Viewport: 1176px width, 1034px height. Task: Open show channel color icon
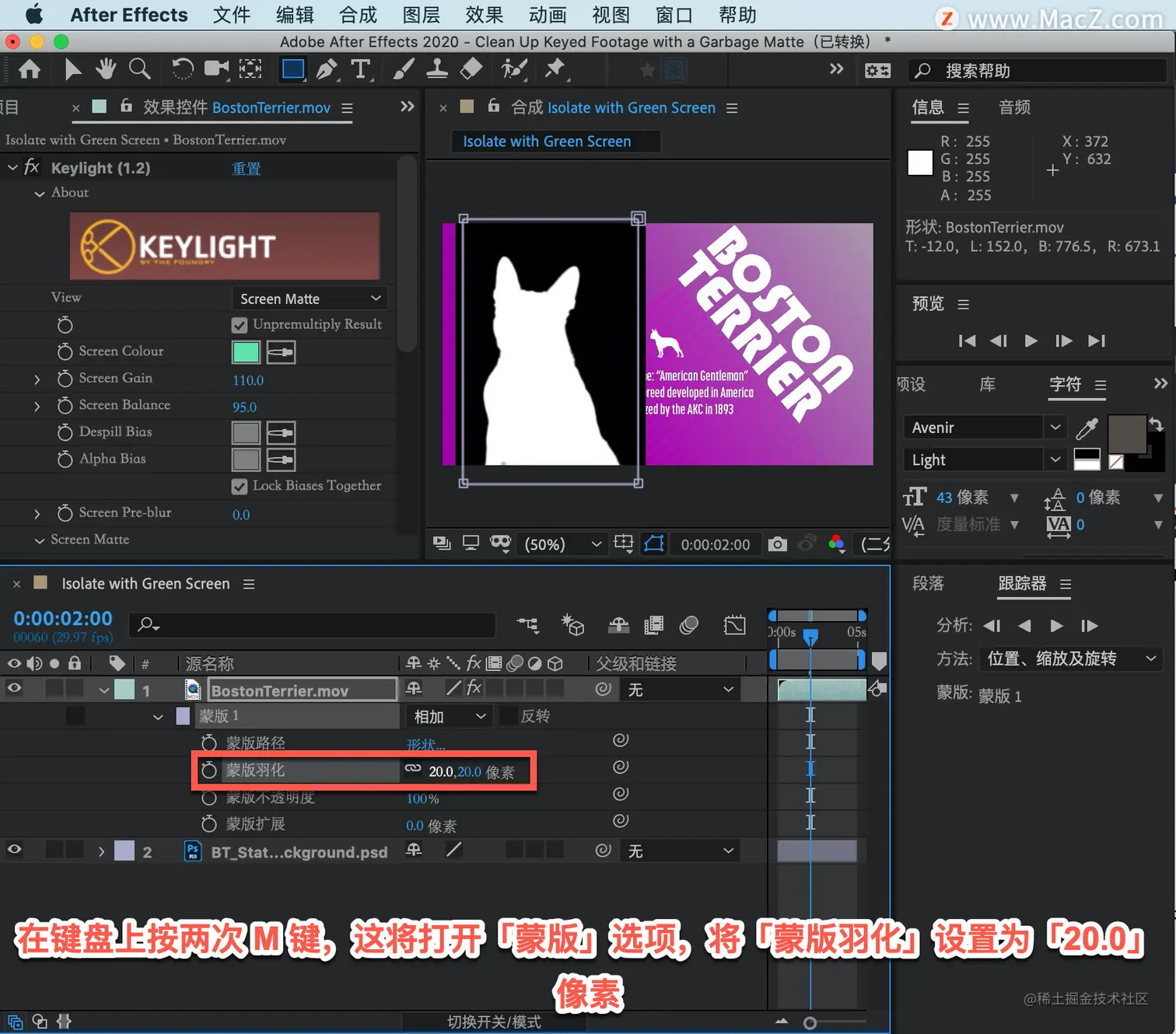click(837, 543)
